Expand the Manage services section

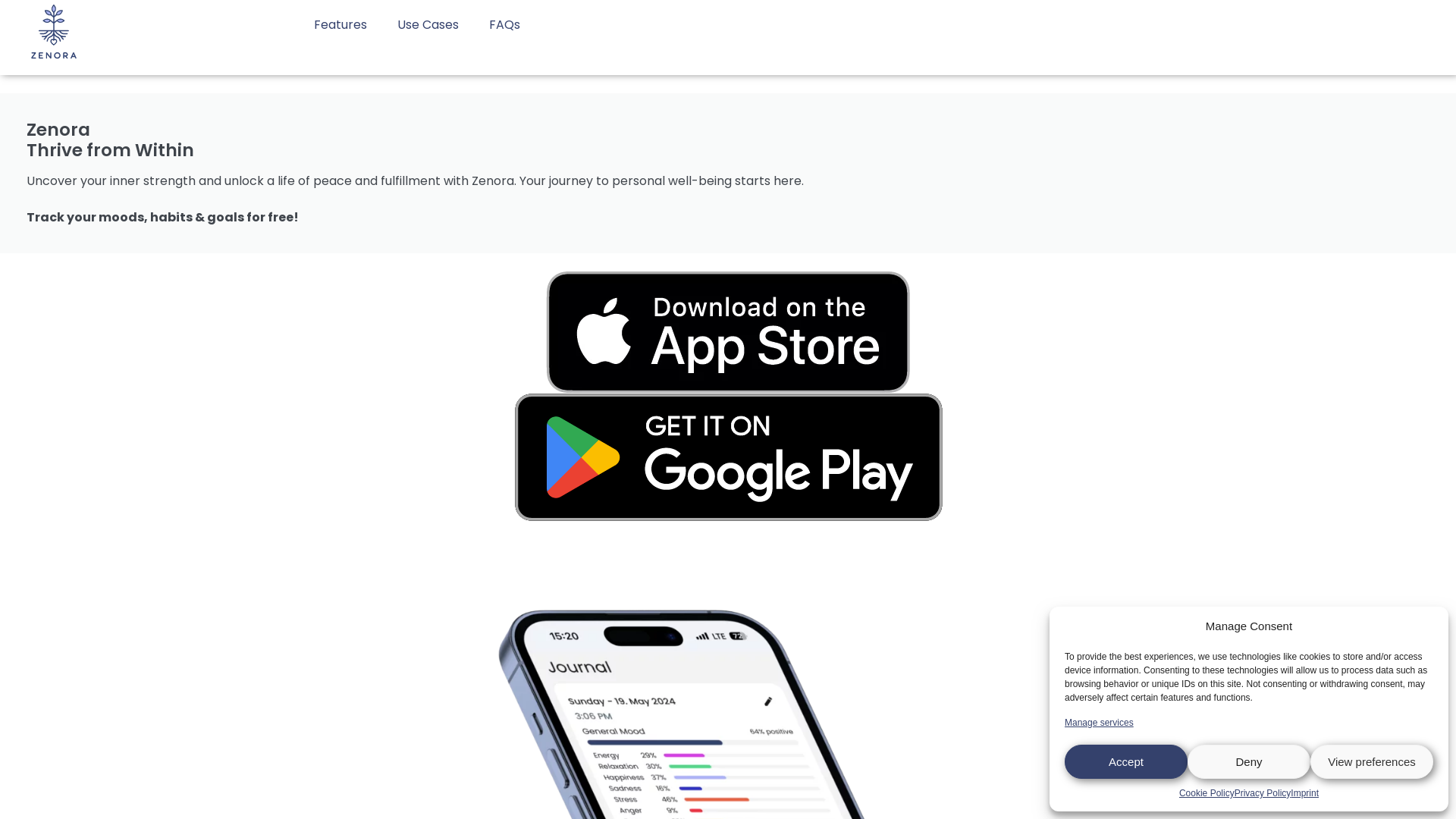[x=1099, y=722]
